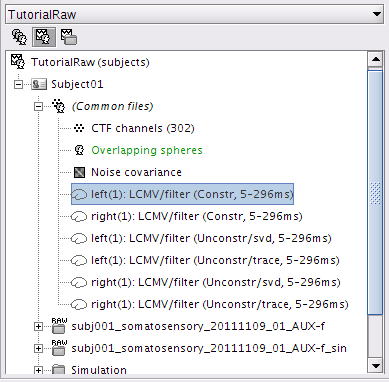Select green Overlapping spheres entry

(x=147, y=150)
